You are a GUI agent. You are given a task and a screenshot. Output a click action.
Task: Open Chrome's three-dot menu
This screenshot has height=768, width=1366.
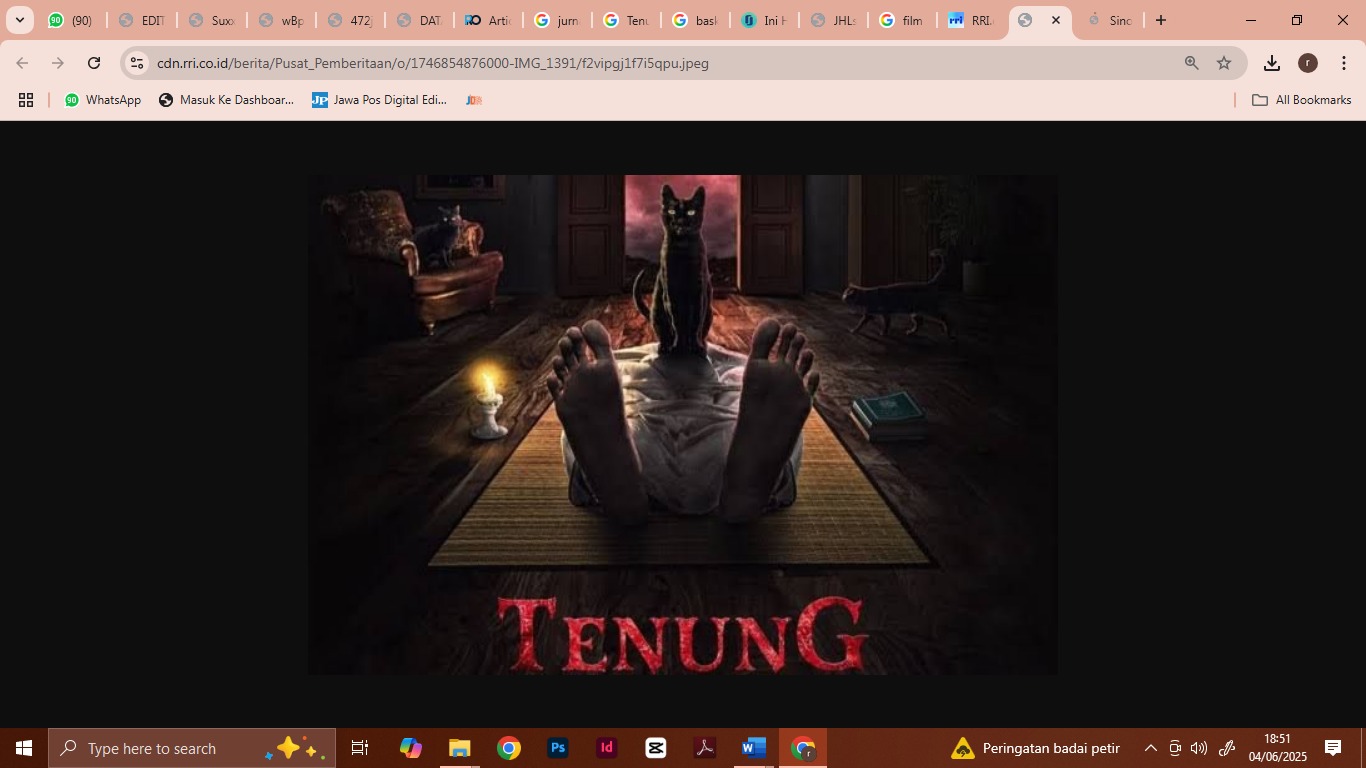1344,62
